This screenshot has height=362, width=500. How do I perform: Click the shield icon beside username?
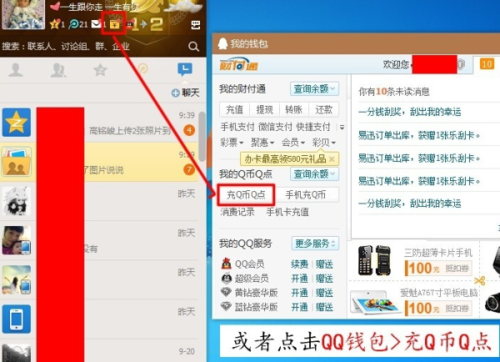(x=461, y=64)
